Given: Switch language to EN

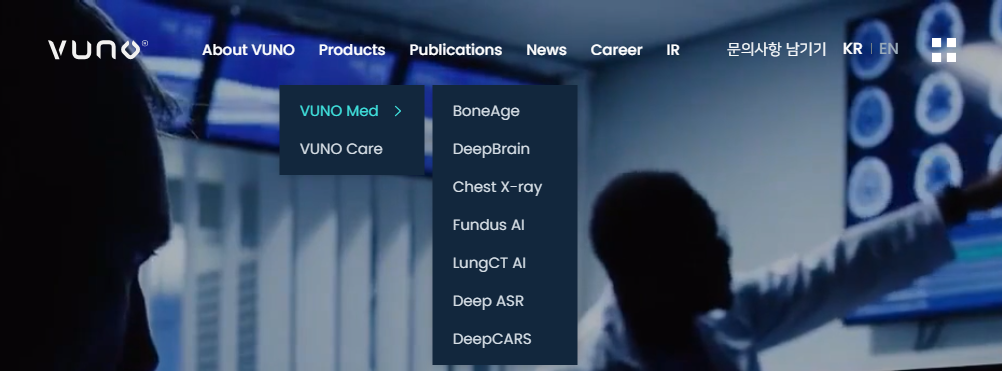Looking at the screenshot, I should [889, 49].
